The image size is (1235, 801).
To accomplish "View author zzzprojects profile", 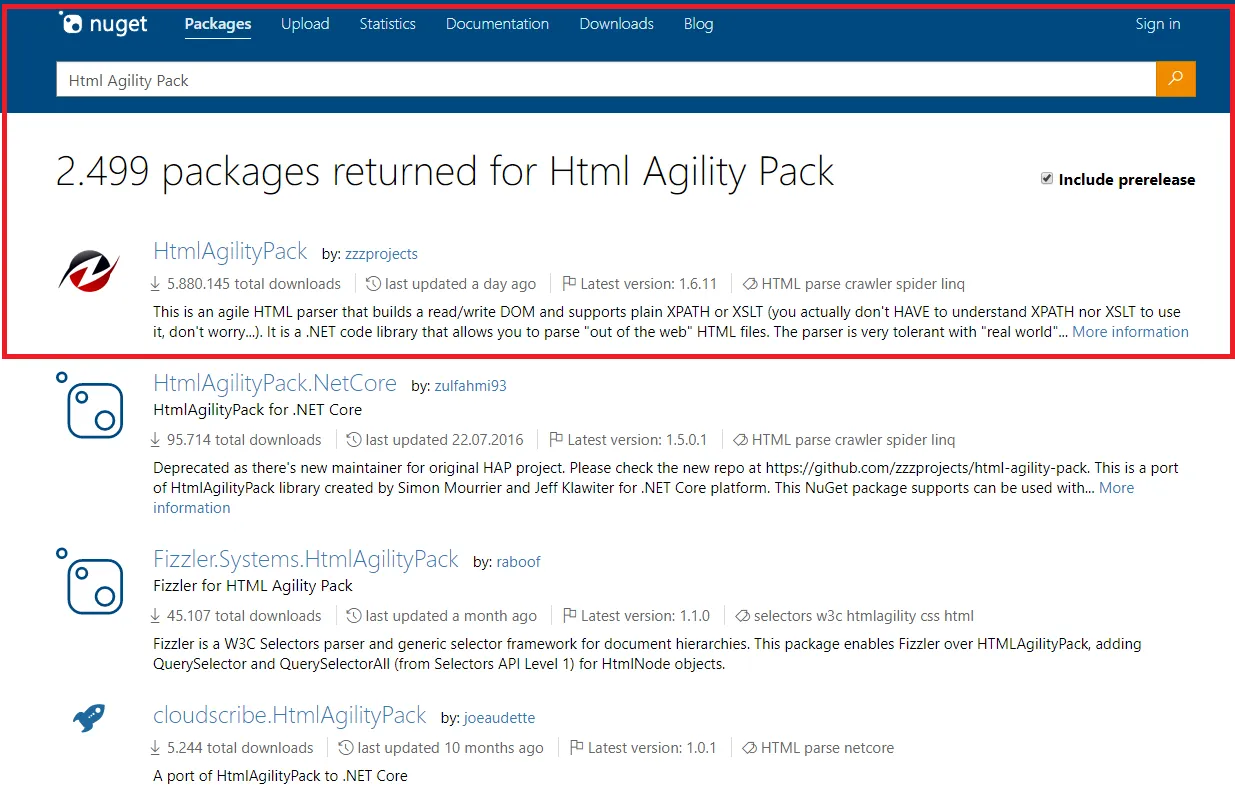I will point(381,254).
